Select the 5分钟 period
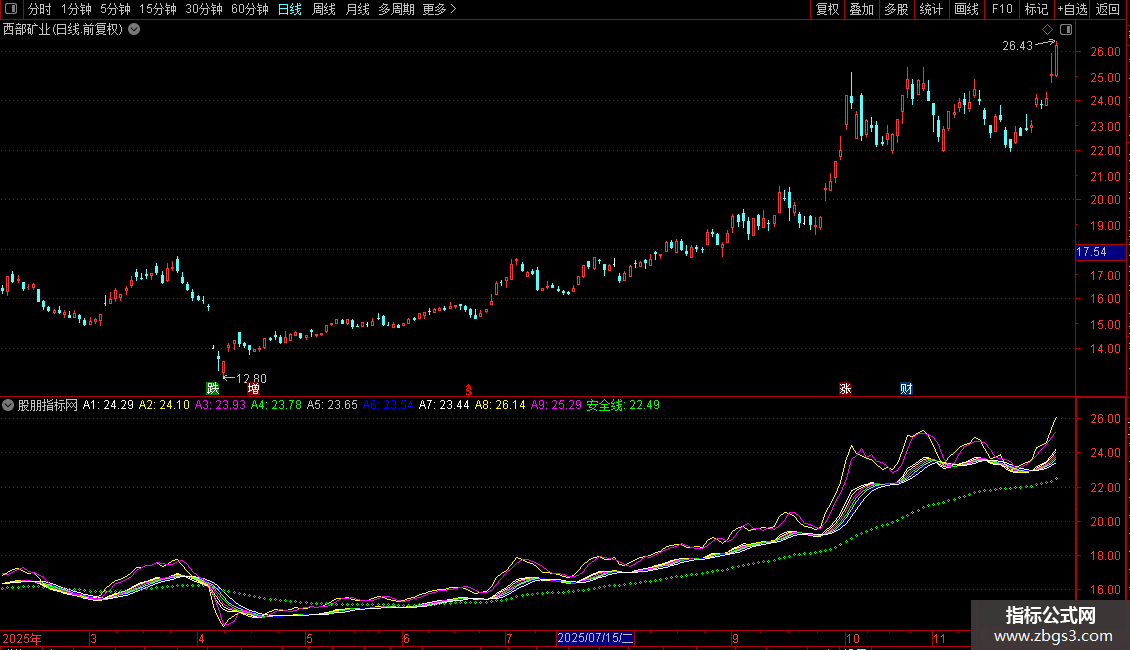The image size is (1130, 650). point(115,9)
